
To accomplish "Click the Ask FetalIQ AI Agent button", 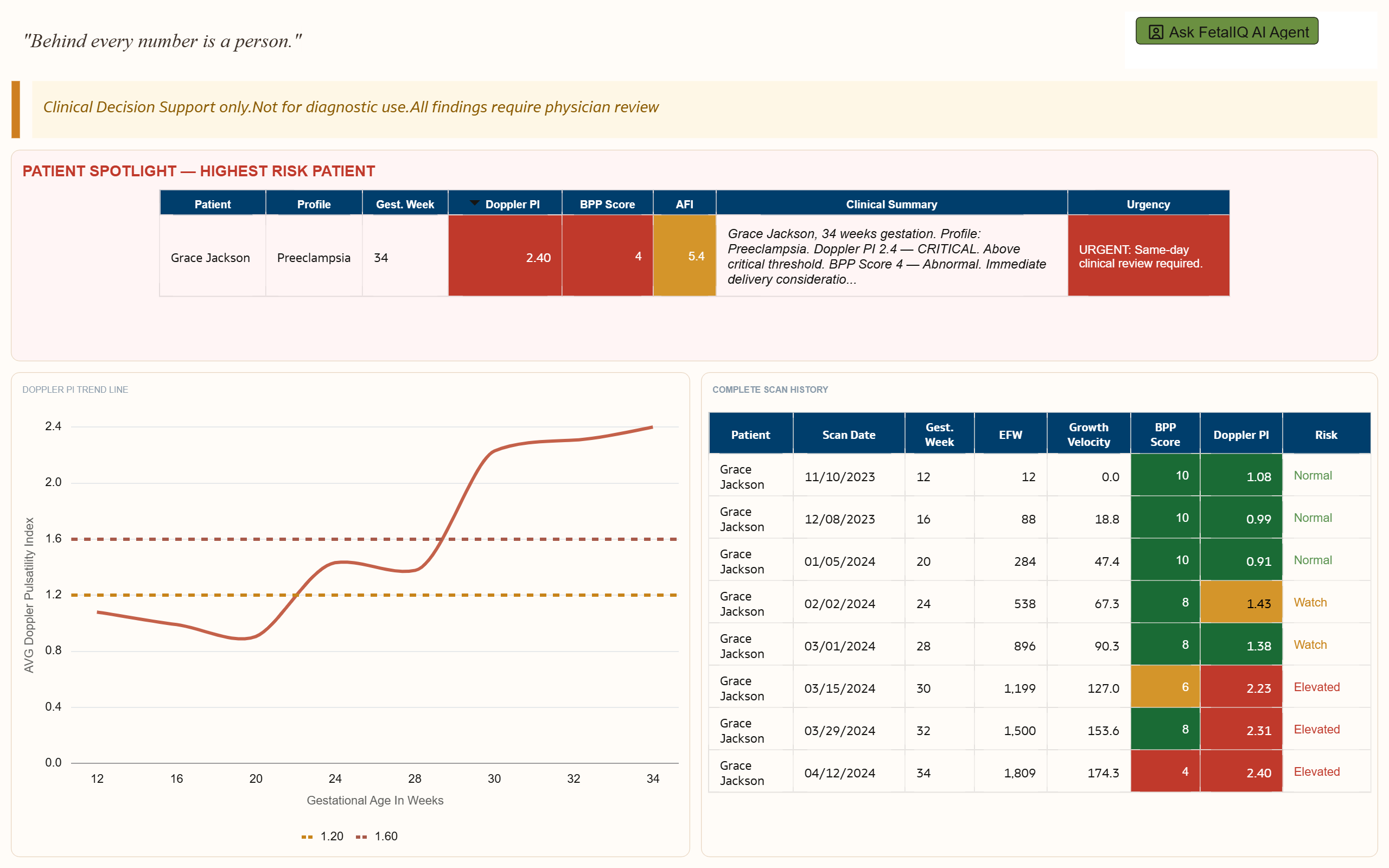I will (x=1226, y=31).
